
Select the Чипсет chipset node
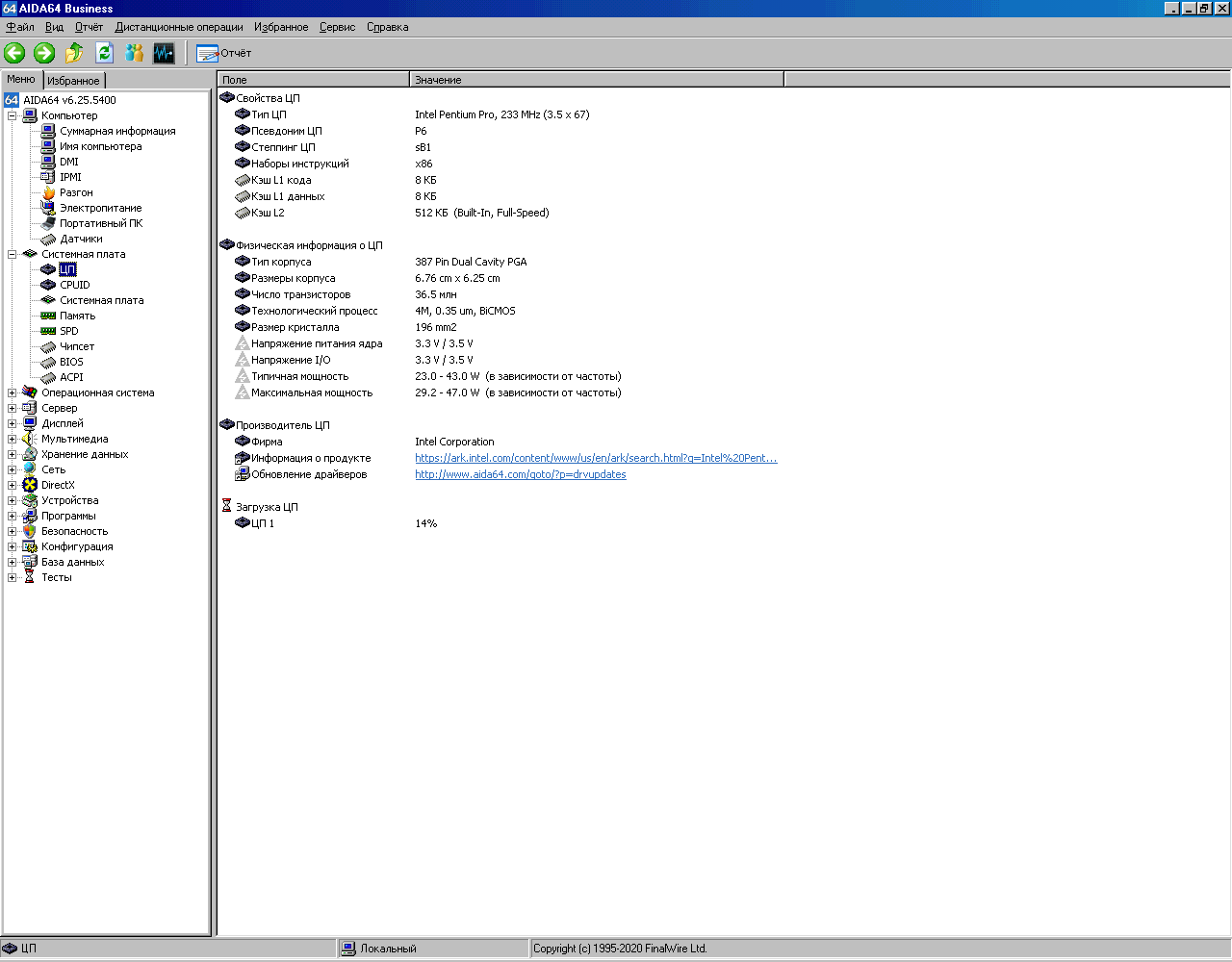tap(77, 346)
